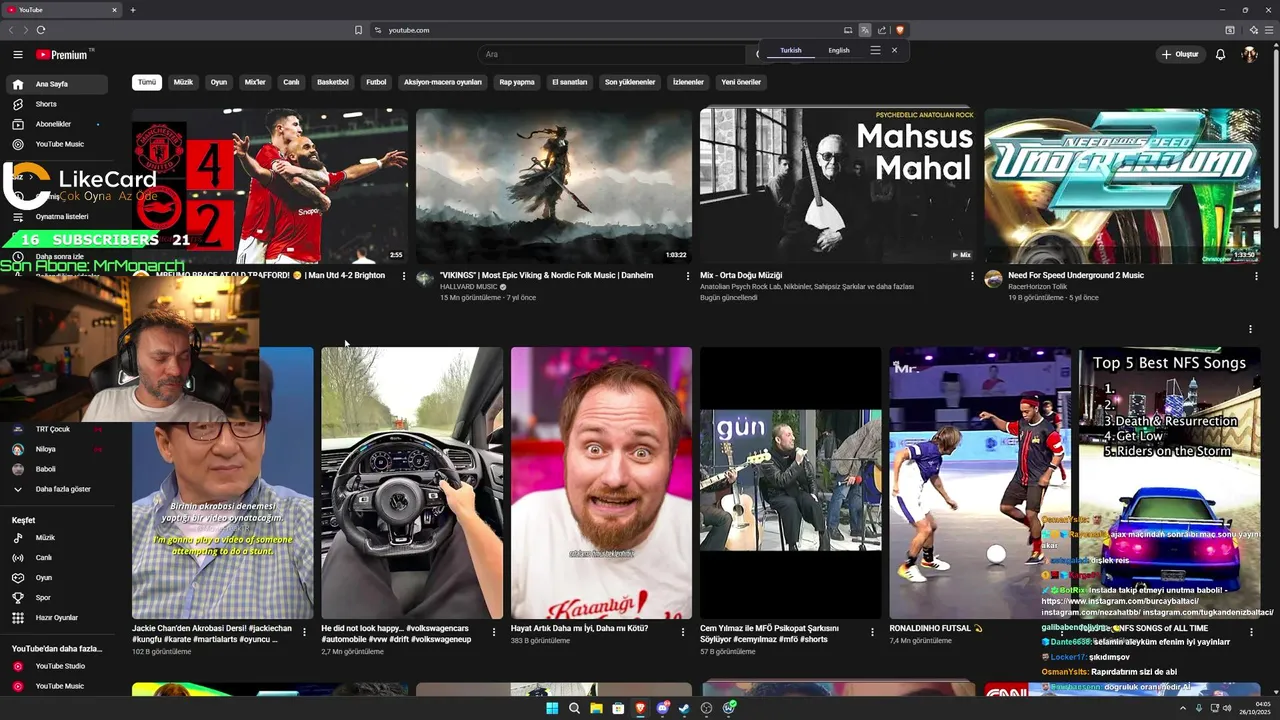Open Steam from the taskbar

pos(684,708)
